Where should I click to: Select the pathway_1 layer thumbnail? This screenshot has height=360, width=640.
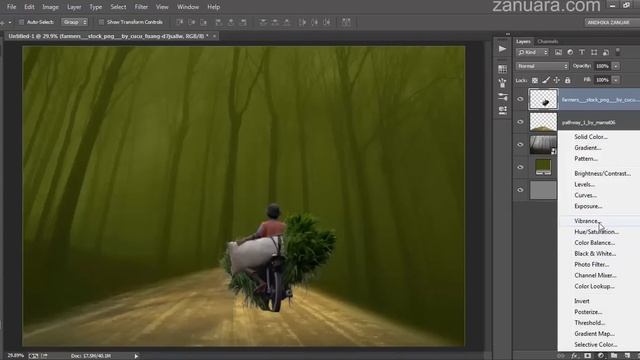[x=543, y=122]
